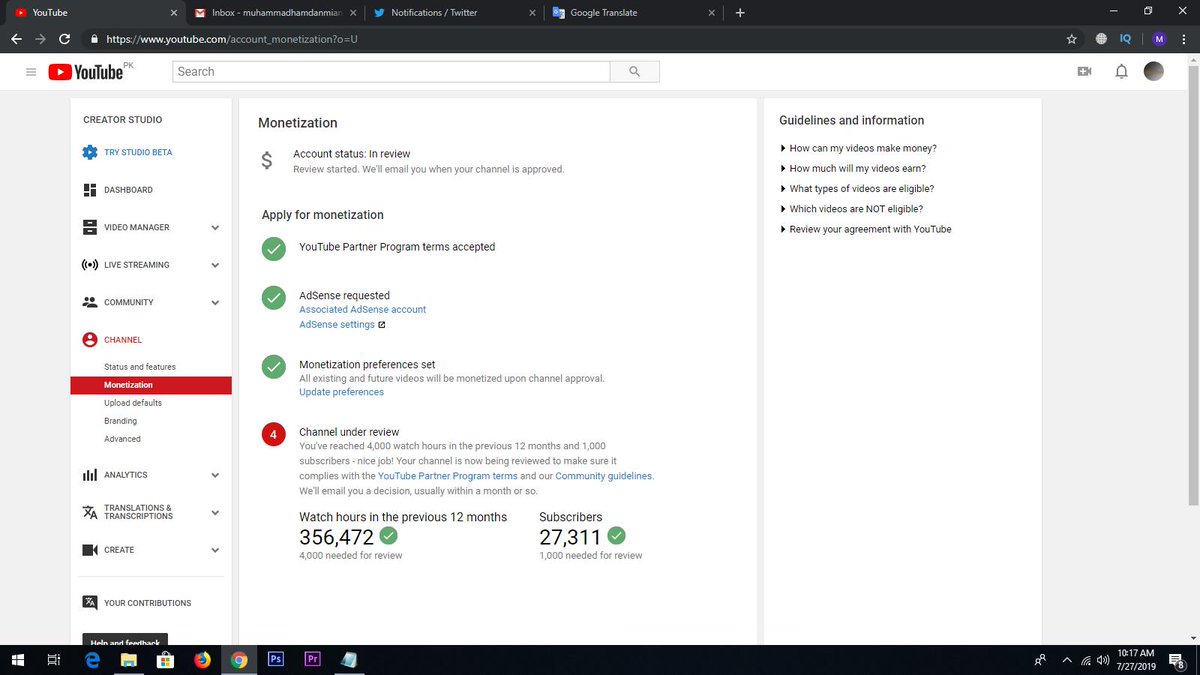The image size is (1200, 675).
Task: Click the Help and feedback button
Action: [x=125, y=640]
